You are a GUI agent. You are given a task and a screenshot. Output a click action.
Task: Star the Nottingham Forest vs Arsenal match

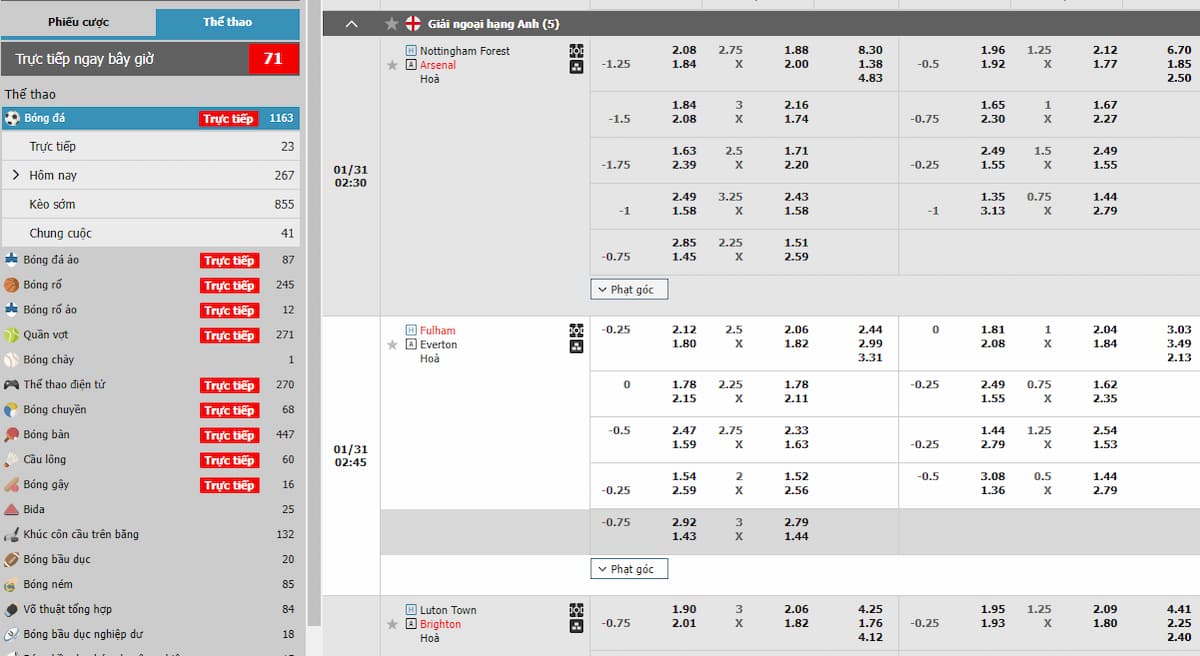[x=393, y=65]
